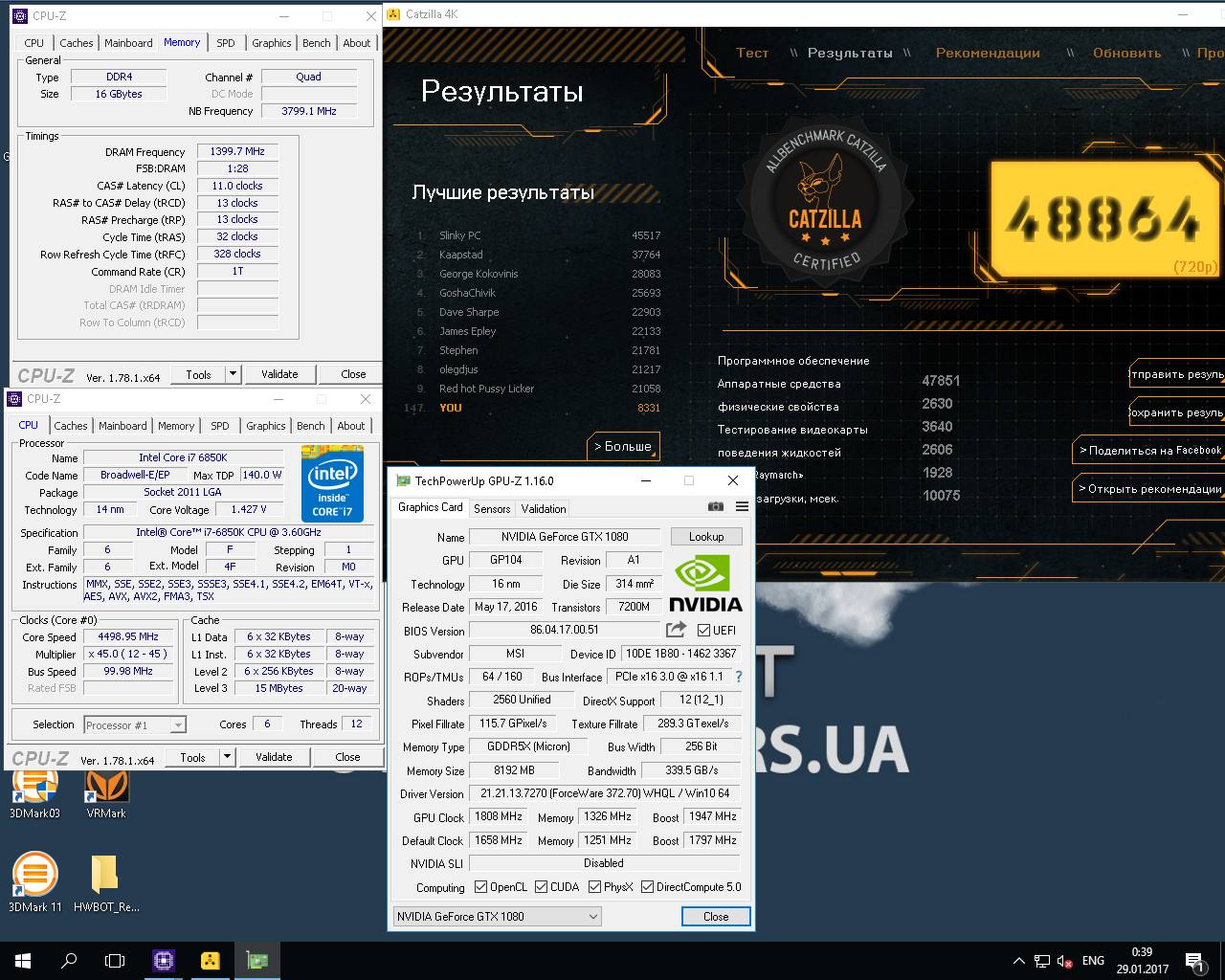Open the GPU-Z hamburger menu icon

click(x=742, y=506)
